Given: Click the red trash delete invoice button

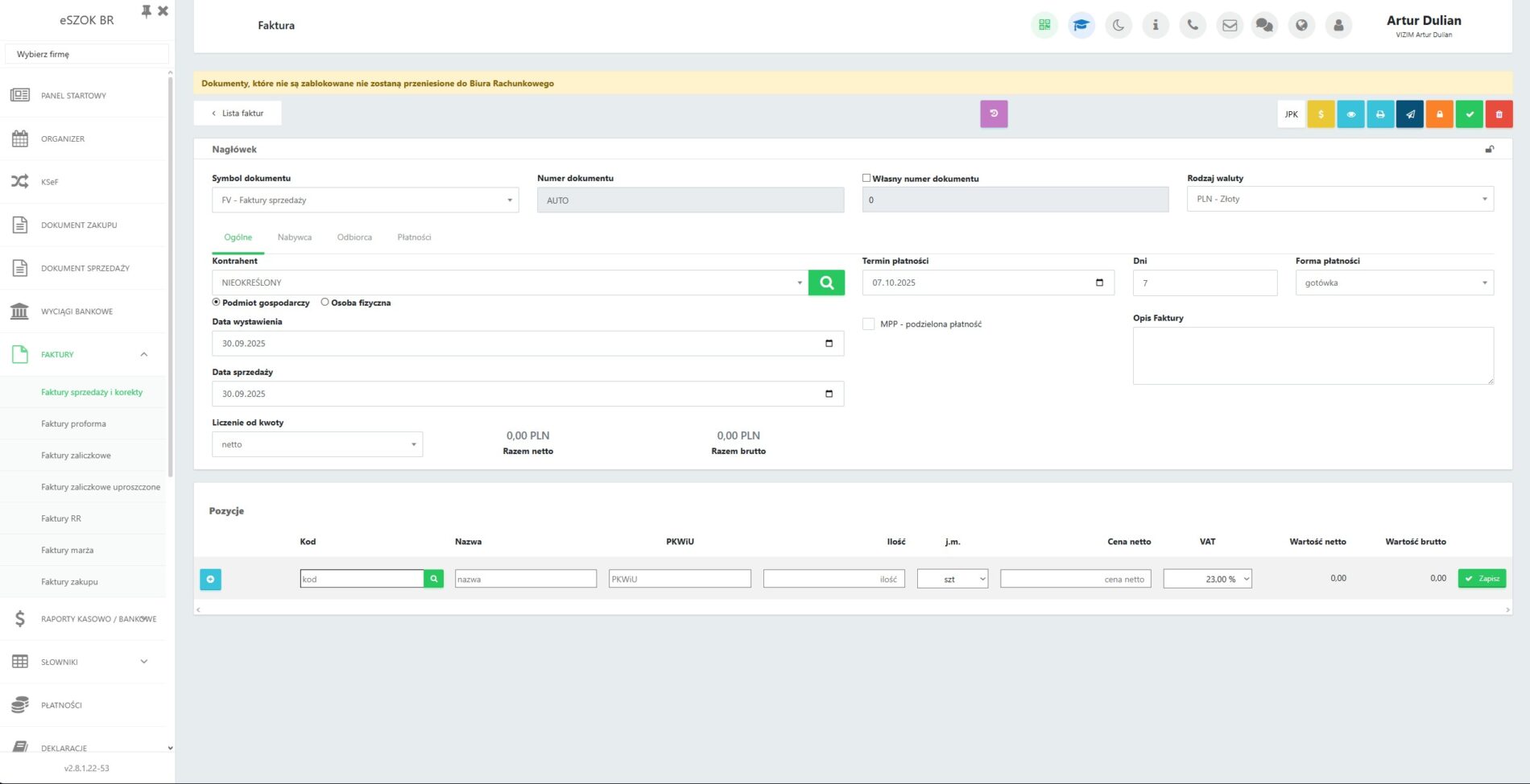Looking at the screenshot, I should coord(1499,114).
